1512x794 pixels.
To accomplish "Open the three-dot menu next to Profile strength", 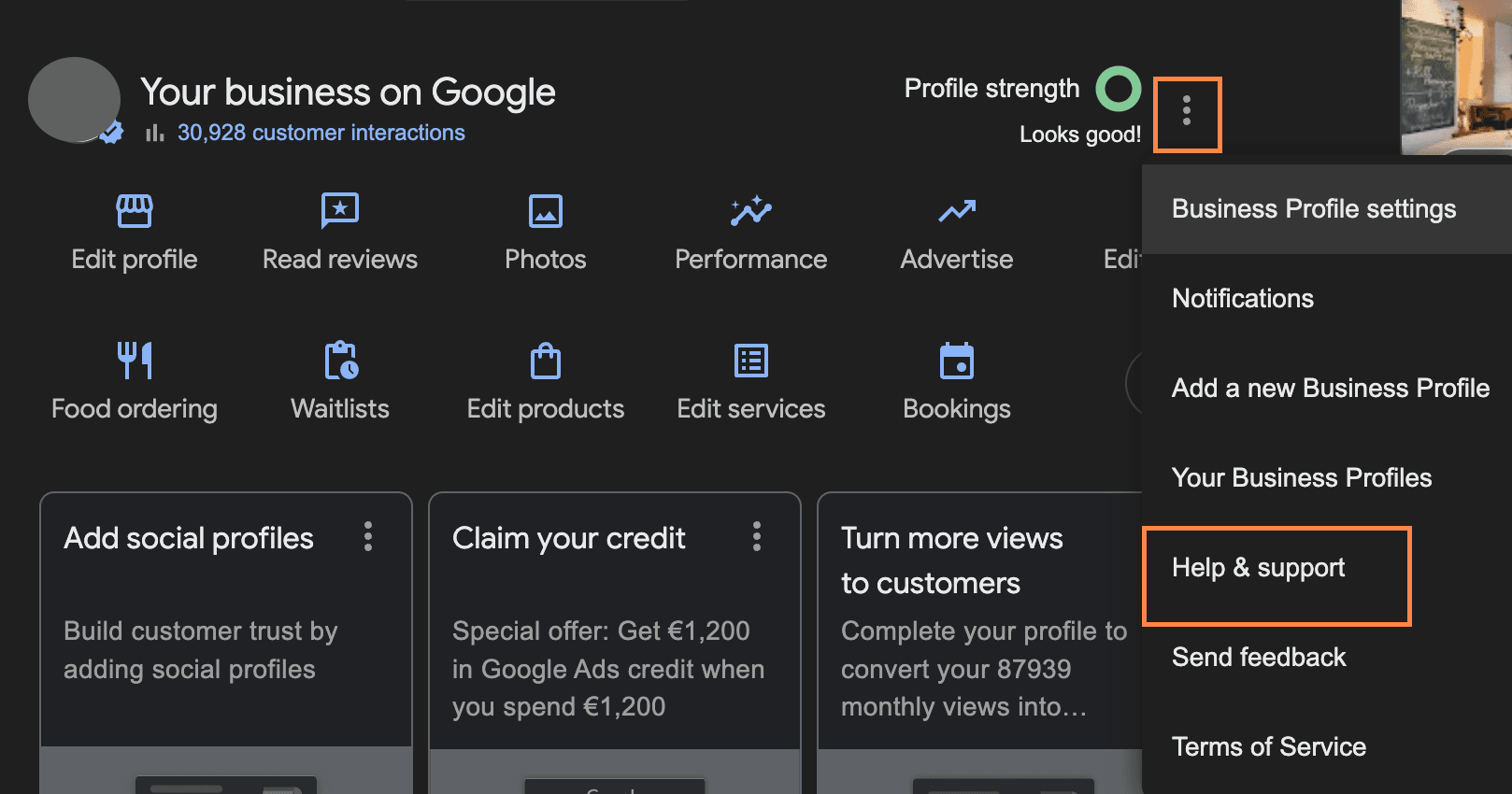I will pos(1187,111).
